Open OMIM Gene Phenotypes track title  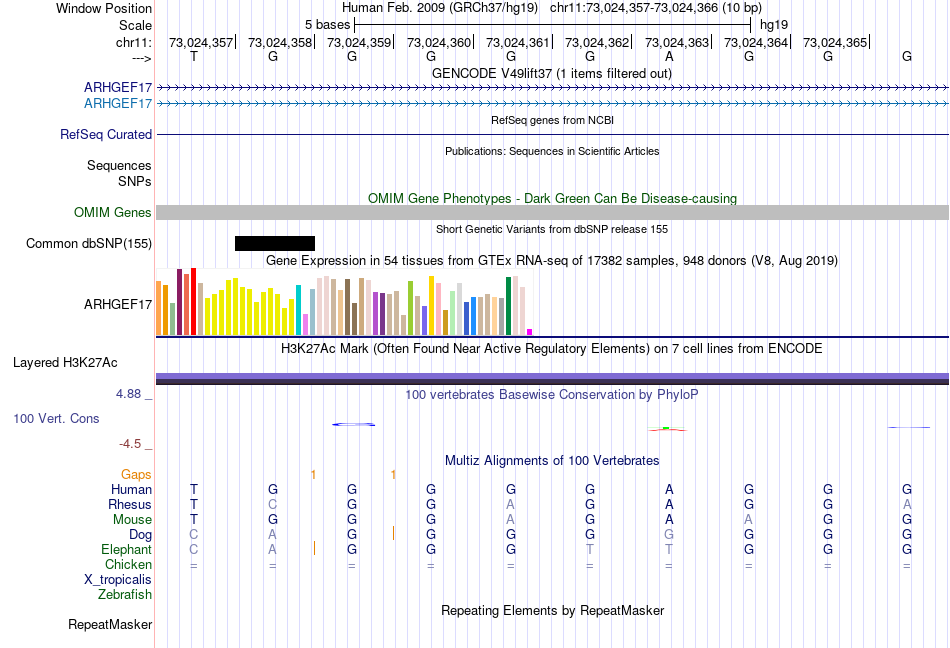click(x=552, y=198)
